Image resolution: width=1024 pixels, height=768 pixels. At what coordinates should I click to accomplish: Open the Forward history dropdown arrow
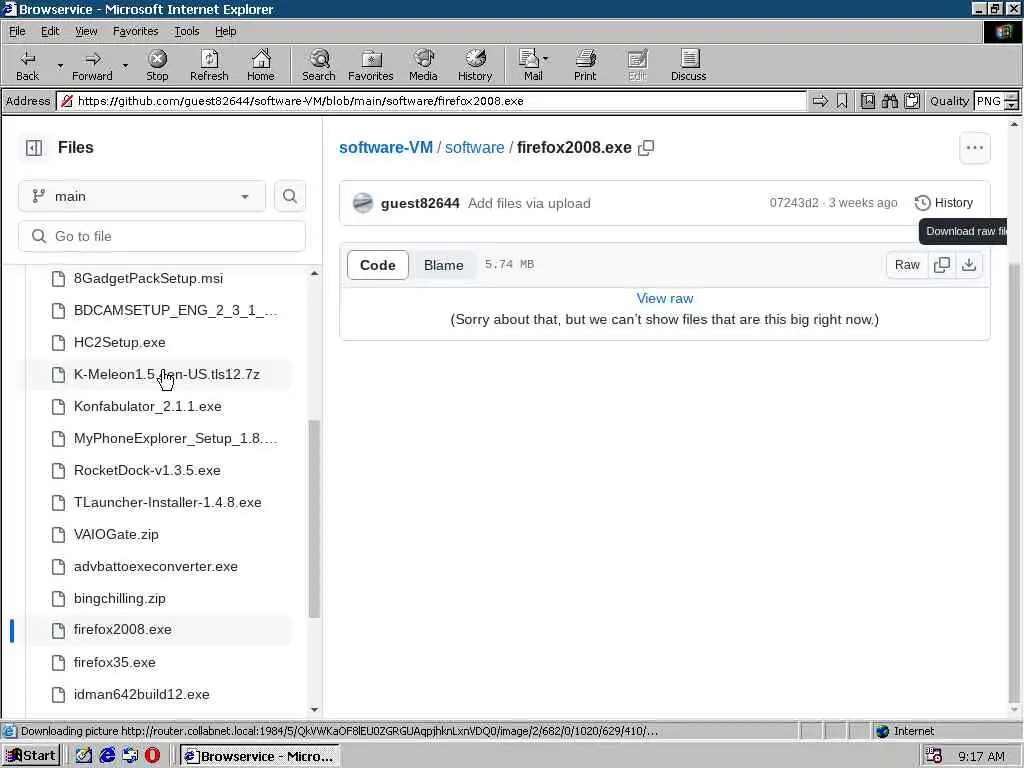125,65
